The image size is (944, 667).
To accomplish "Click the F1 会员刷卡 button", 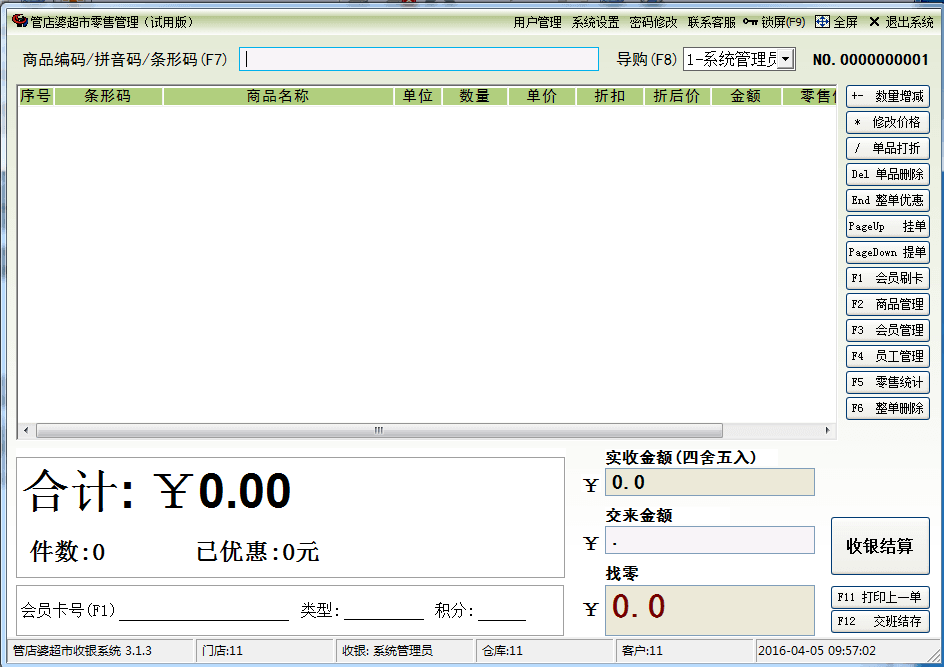I will pyautogui.click(x=887, y=279).
